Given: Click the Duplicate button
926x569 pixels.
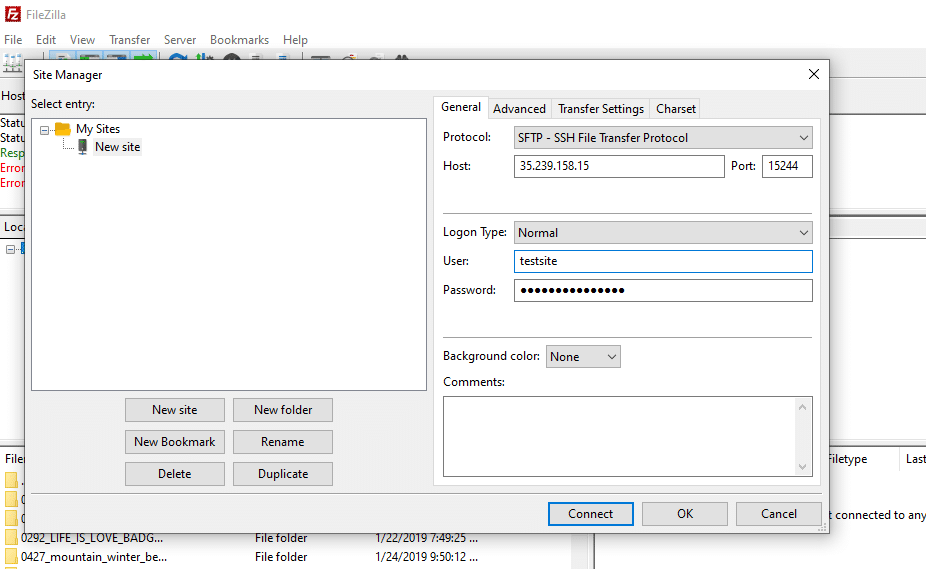Looking at the screenshot, I should (283, 474).
